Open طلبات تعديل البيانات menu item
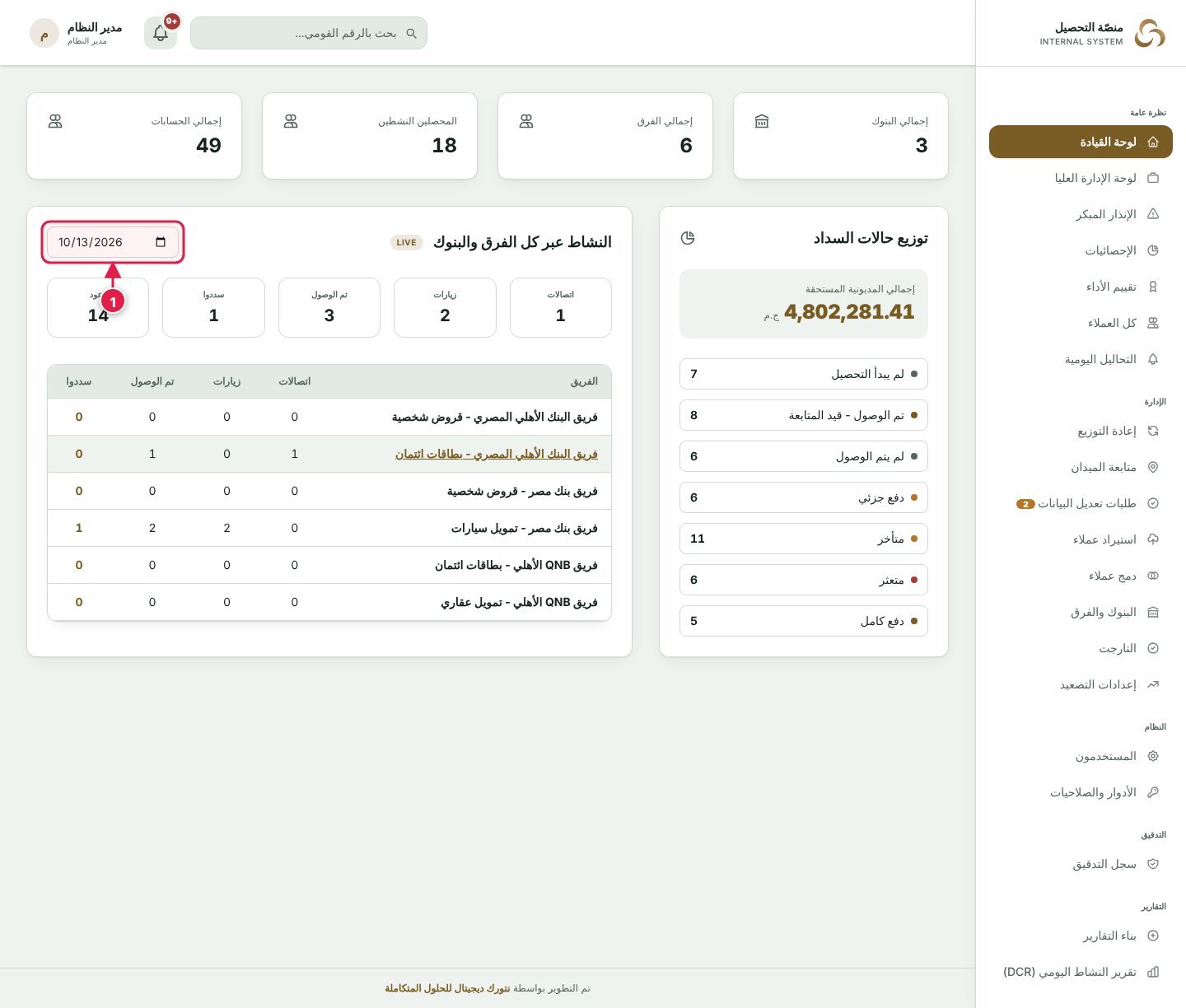Image resolution: width=1186 pixels, height=1008 pixels. (x=1081, y=503)
